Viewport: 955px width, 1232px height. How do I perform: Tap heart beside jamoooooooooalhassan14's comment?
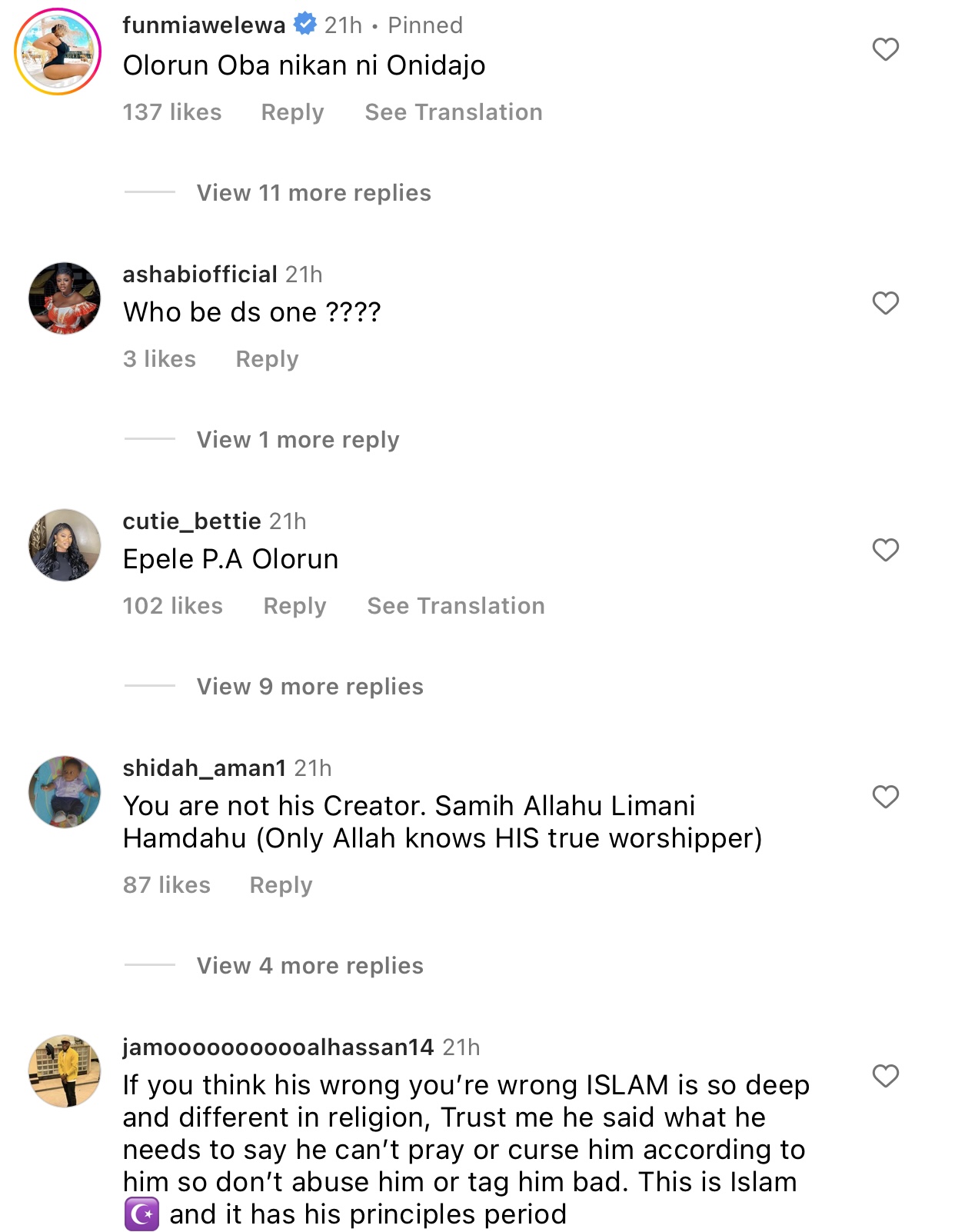(x=885, y=1076)
